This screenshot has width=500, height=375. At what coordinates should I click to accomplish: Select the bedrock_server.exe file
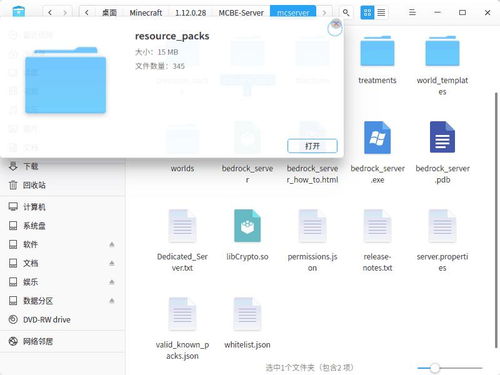(377, 152)
